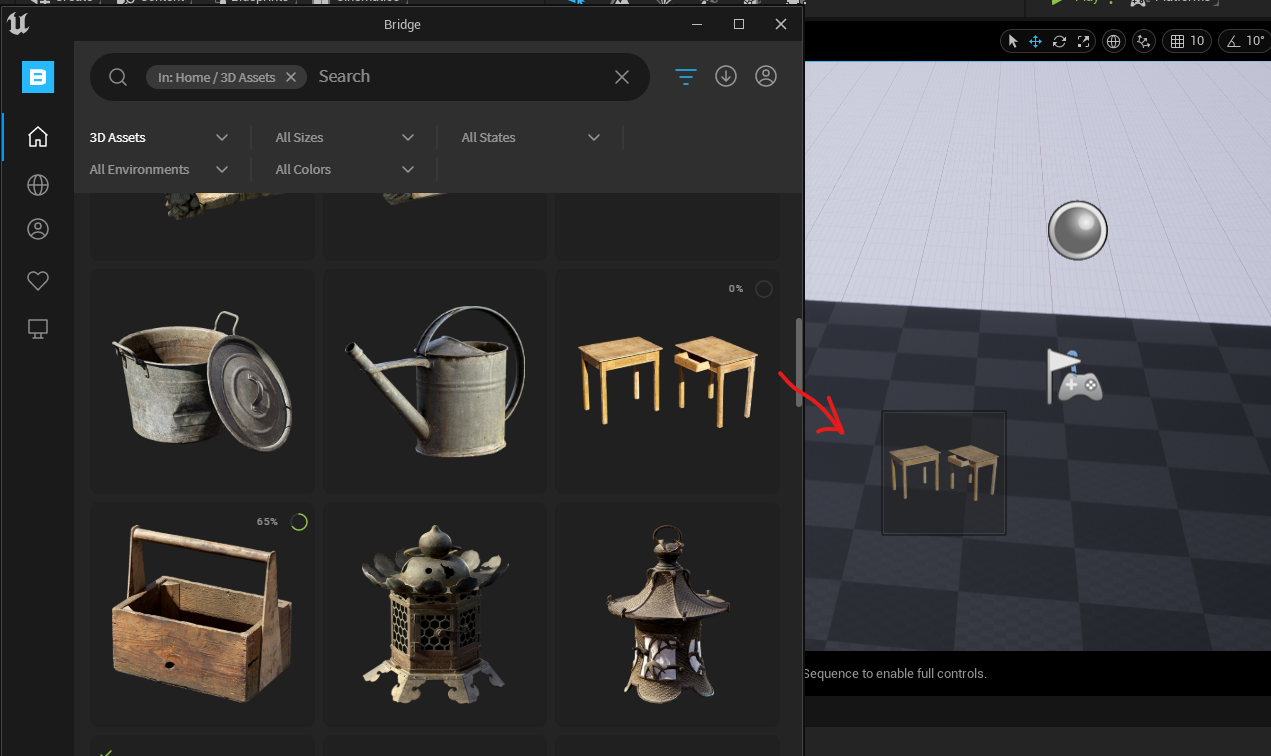Toggle surface snapping icon in Unreal viewport
This screenshot has height=756, width=1271.
pyautogui.click(x=1144, y=41)
